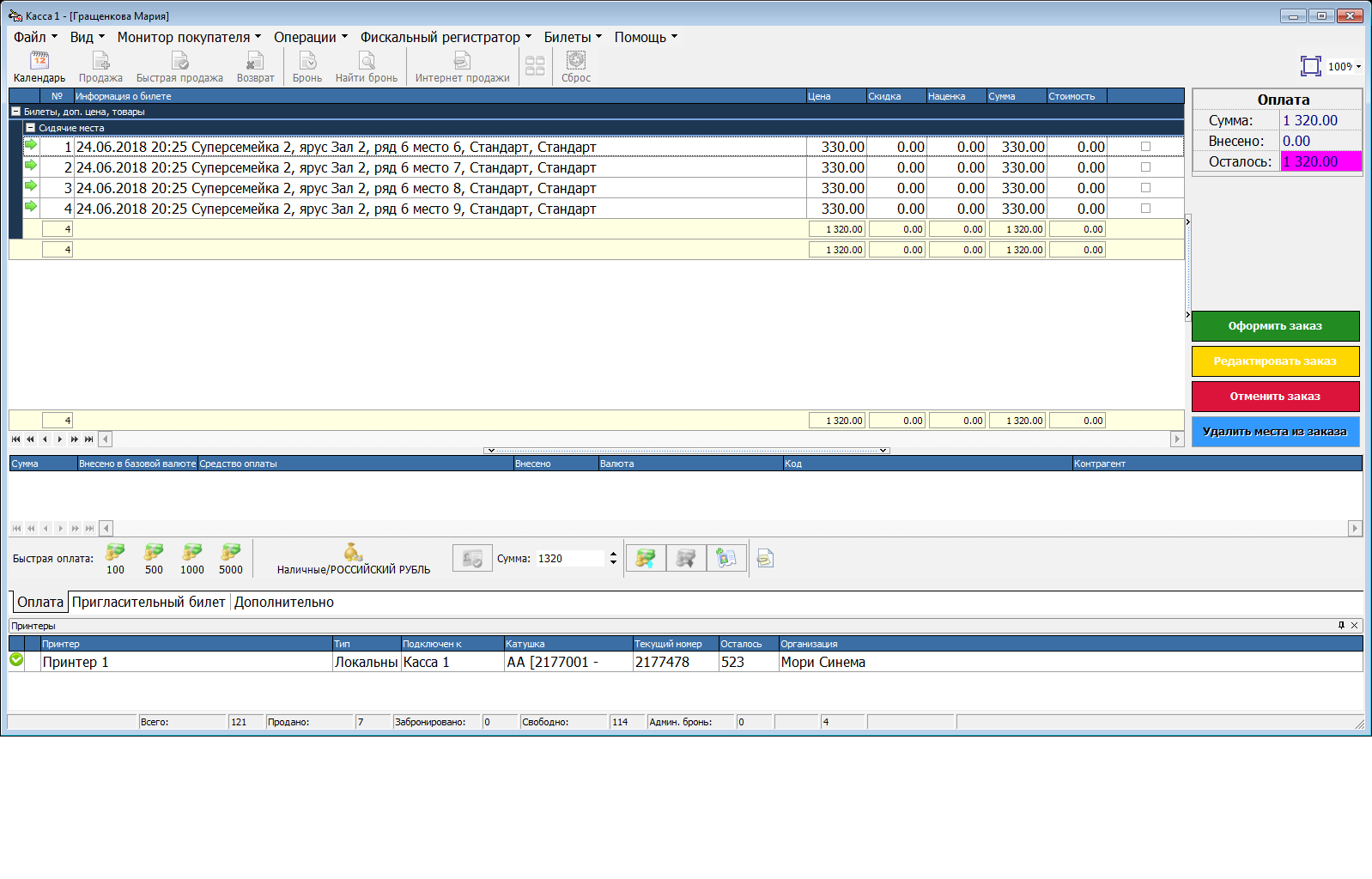This screenshot has width=1372, height=879.
Task: Collapse the Сидячие места group
Action: tap(30, 128)
